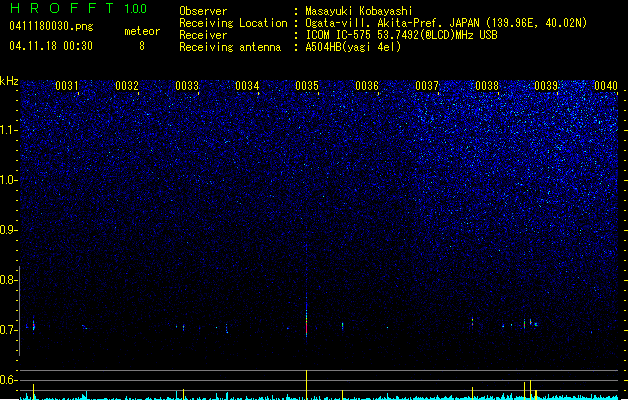
Task: Click the 0.8 kHz axis label
Action: (9, 280)
